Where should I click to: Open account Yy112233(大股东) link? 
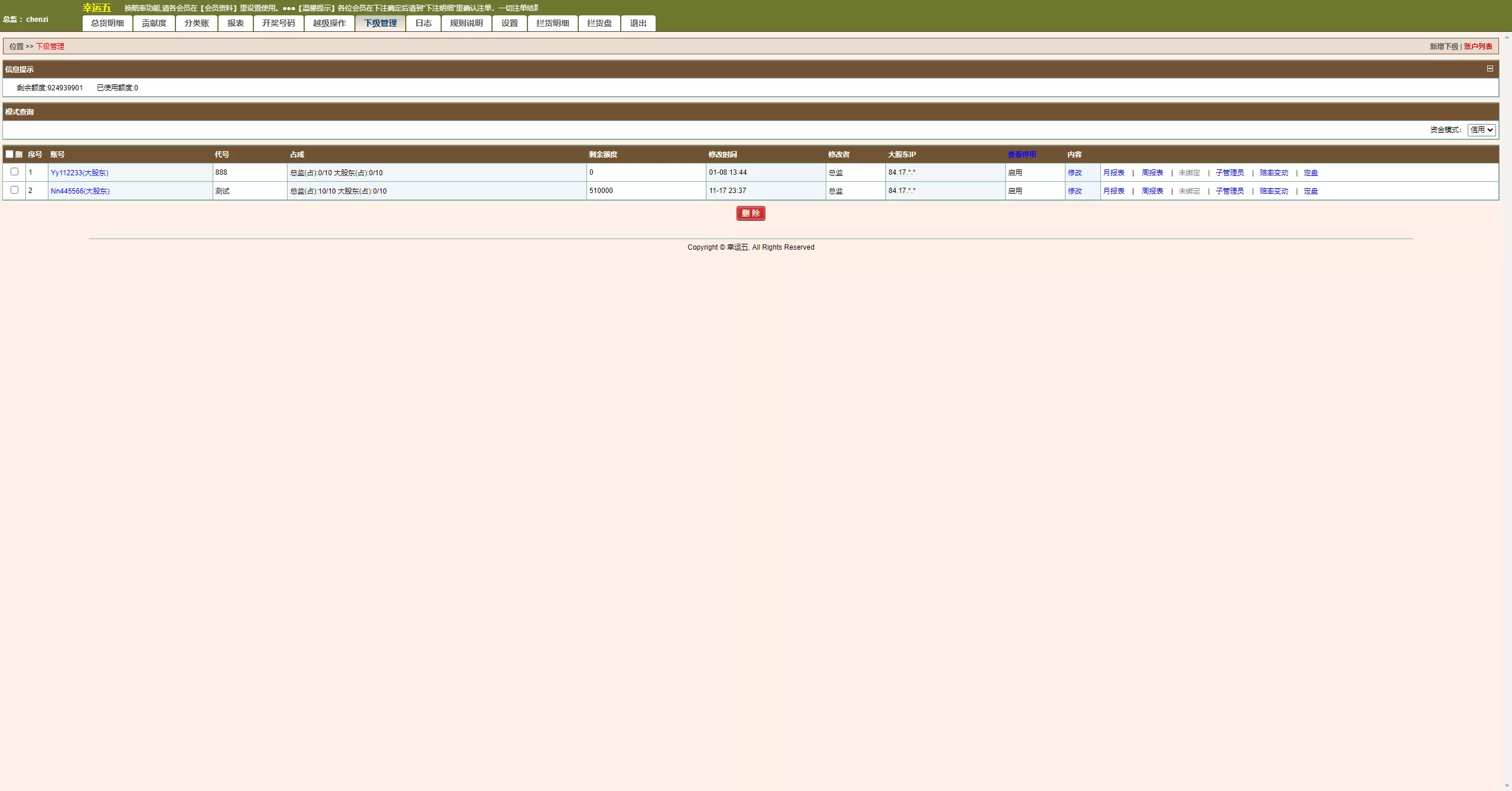pyautogui.click(x=79, y=173)
